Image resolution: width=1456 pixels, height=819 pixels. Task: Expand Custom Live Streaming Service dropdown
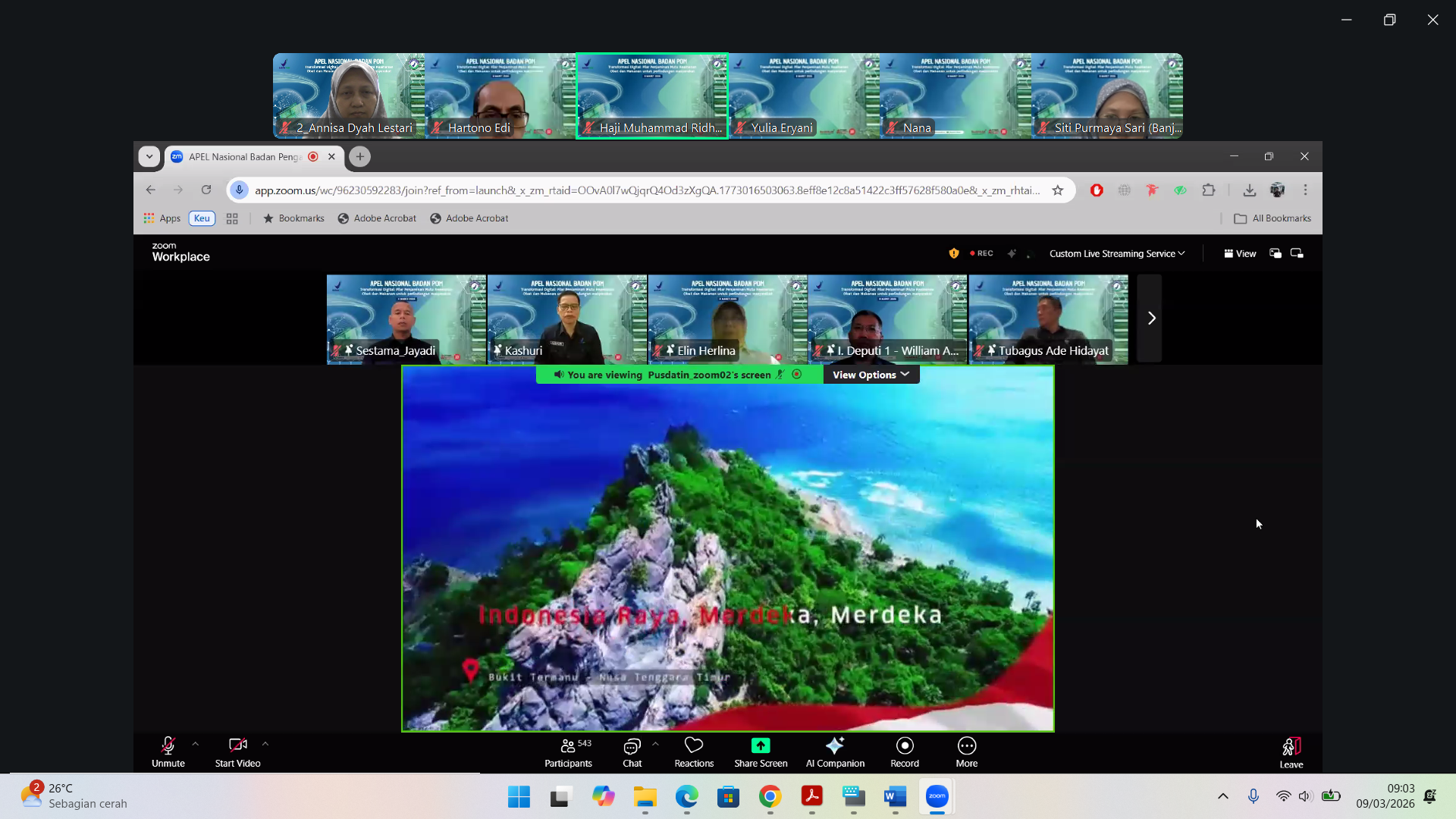click(1116, 254)
